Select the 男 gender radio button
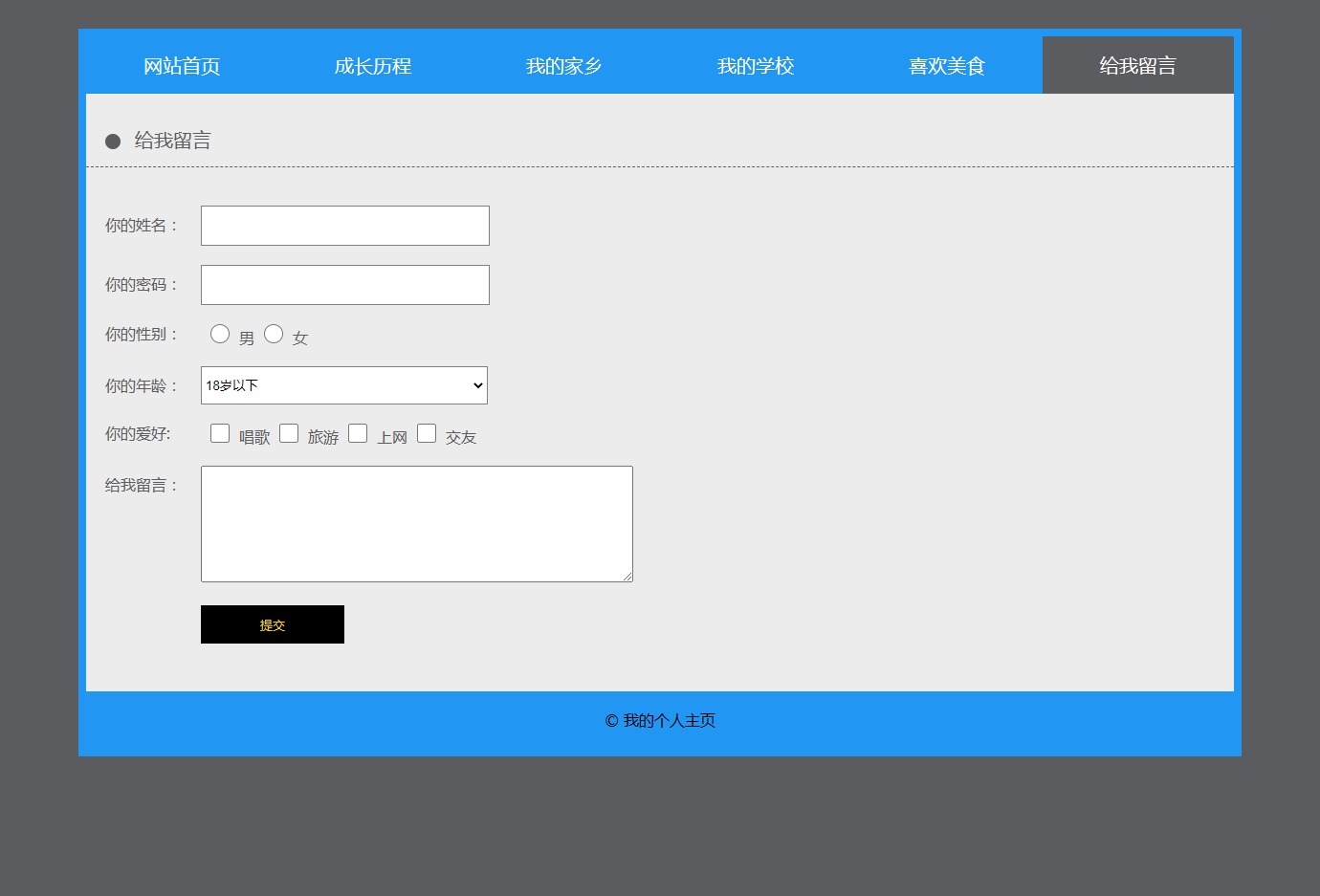The image size is (1320, 896). tap(220, 334)
